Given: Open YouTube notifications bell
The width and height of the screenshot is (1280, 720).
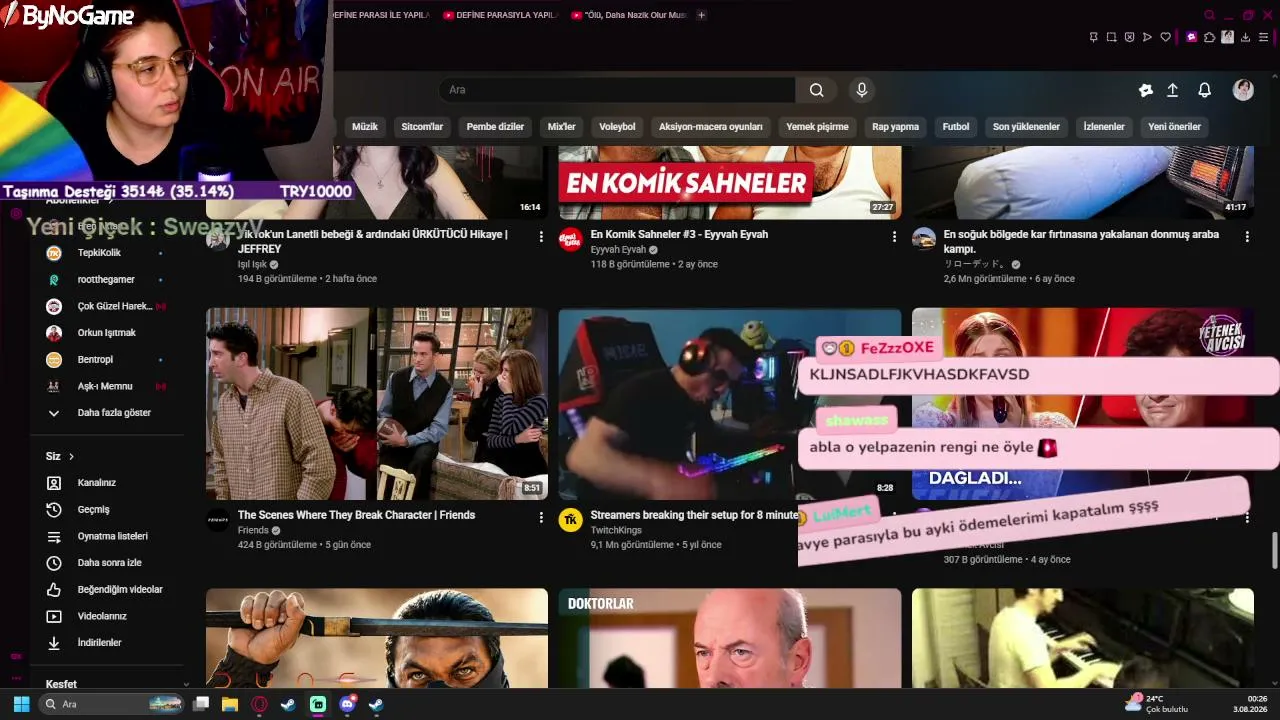Looking at the screenshot, I should point(1205,90).
